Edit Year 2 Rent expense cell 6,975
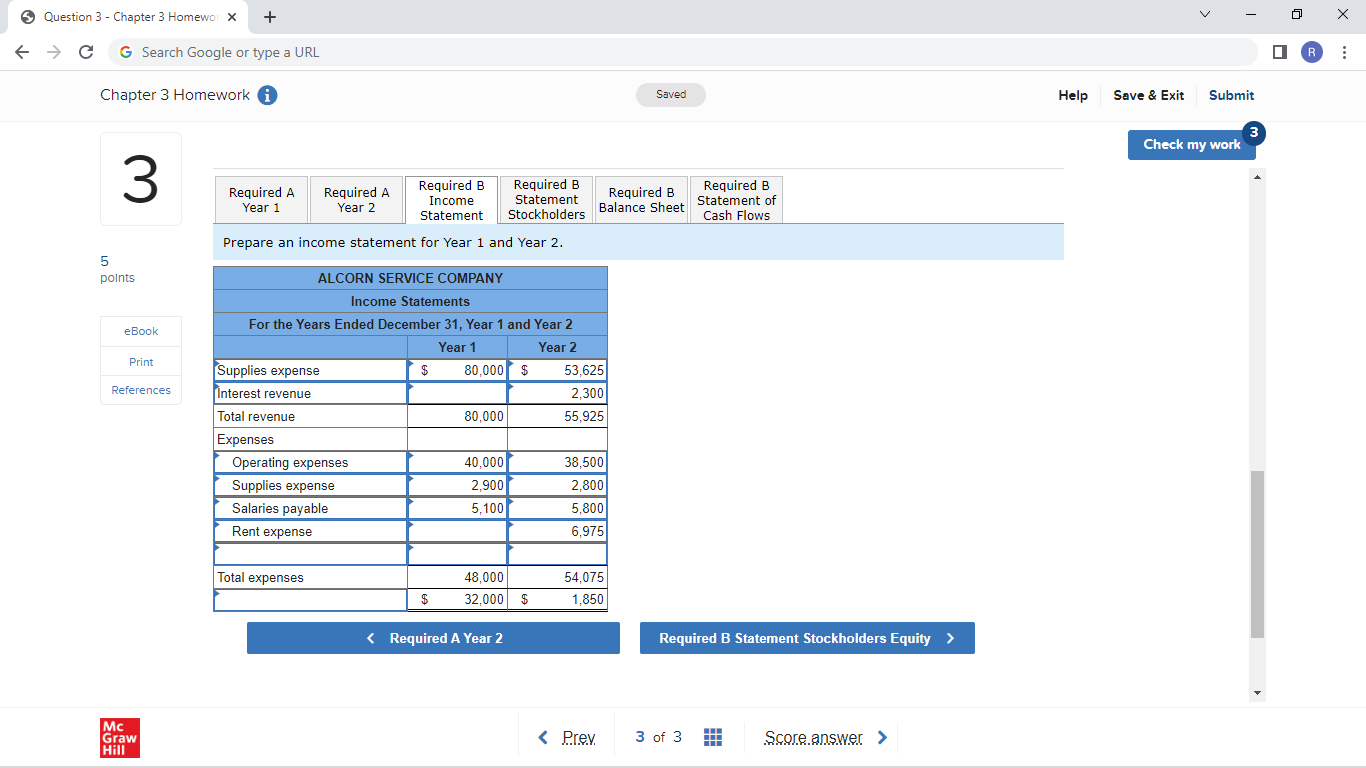The width and height of the screenshot is (1366, 768). coord(557,532)
